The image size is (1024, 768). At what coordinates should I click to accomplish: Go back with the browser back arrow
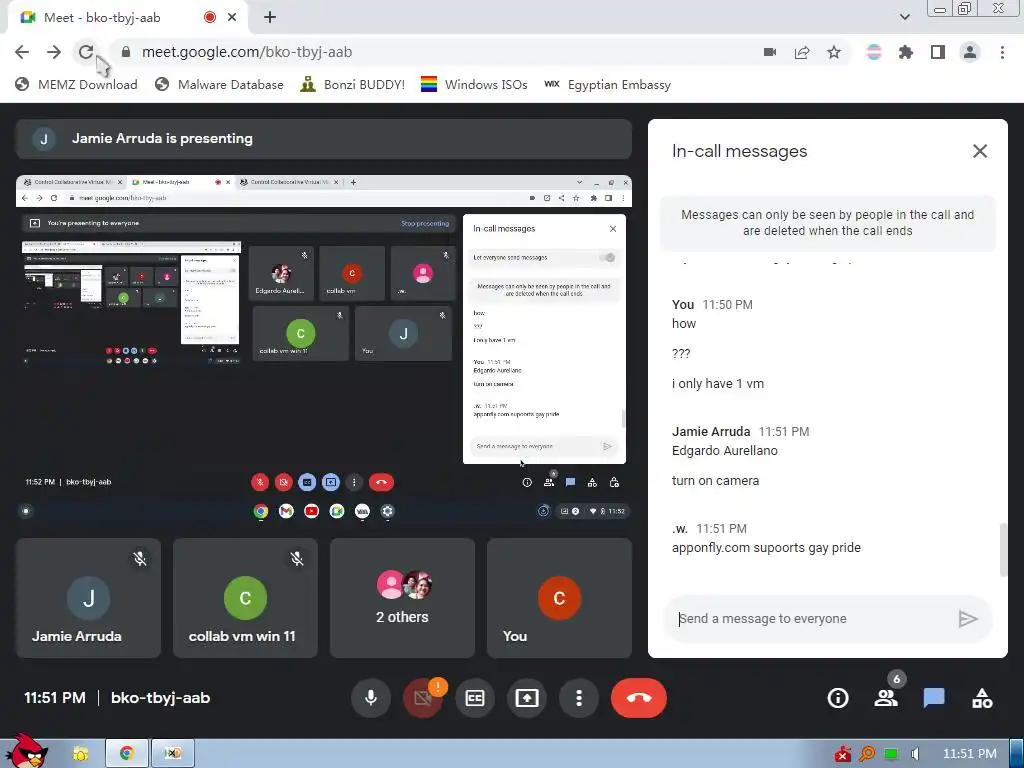pos(22,52)
